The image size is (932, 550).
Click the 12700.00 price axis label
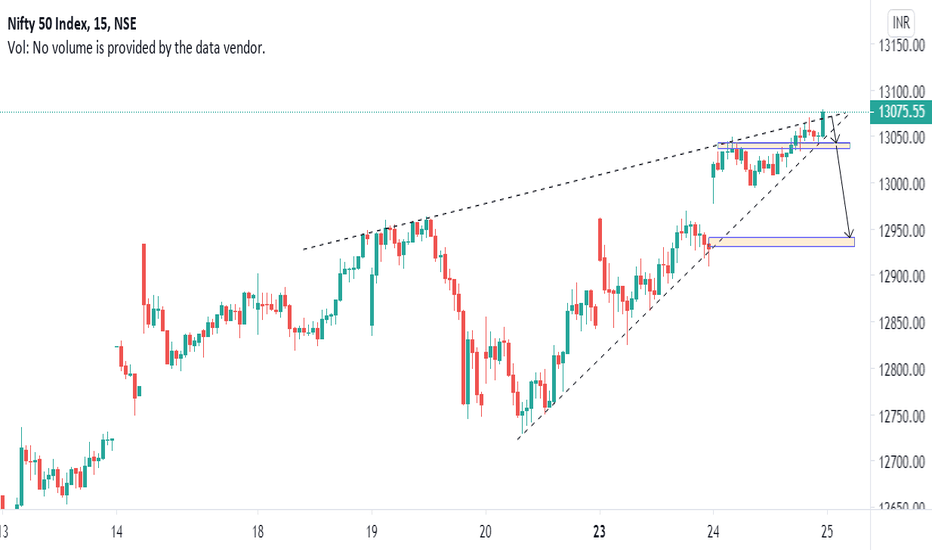[x=902, y=461]
